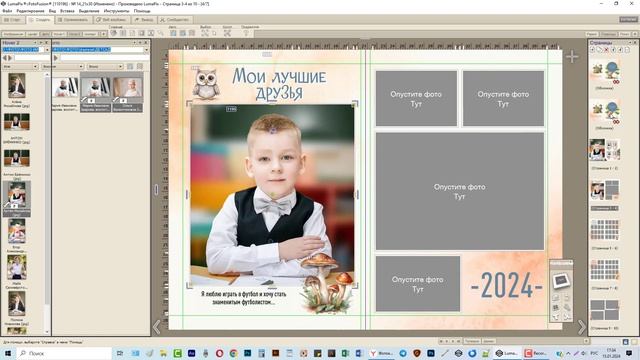Select the -2024- text on right page
The width and height of the screenshot is (640, 360).
pyautogui.click(x=507, y=285)
